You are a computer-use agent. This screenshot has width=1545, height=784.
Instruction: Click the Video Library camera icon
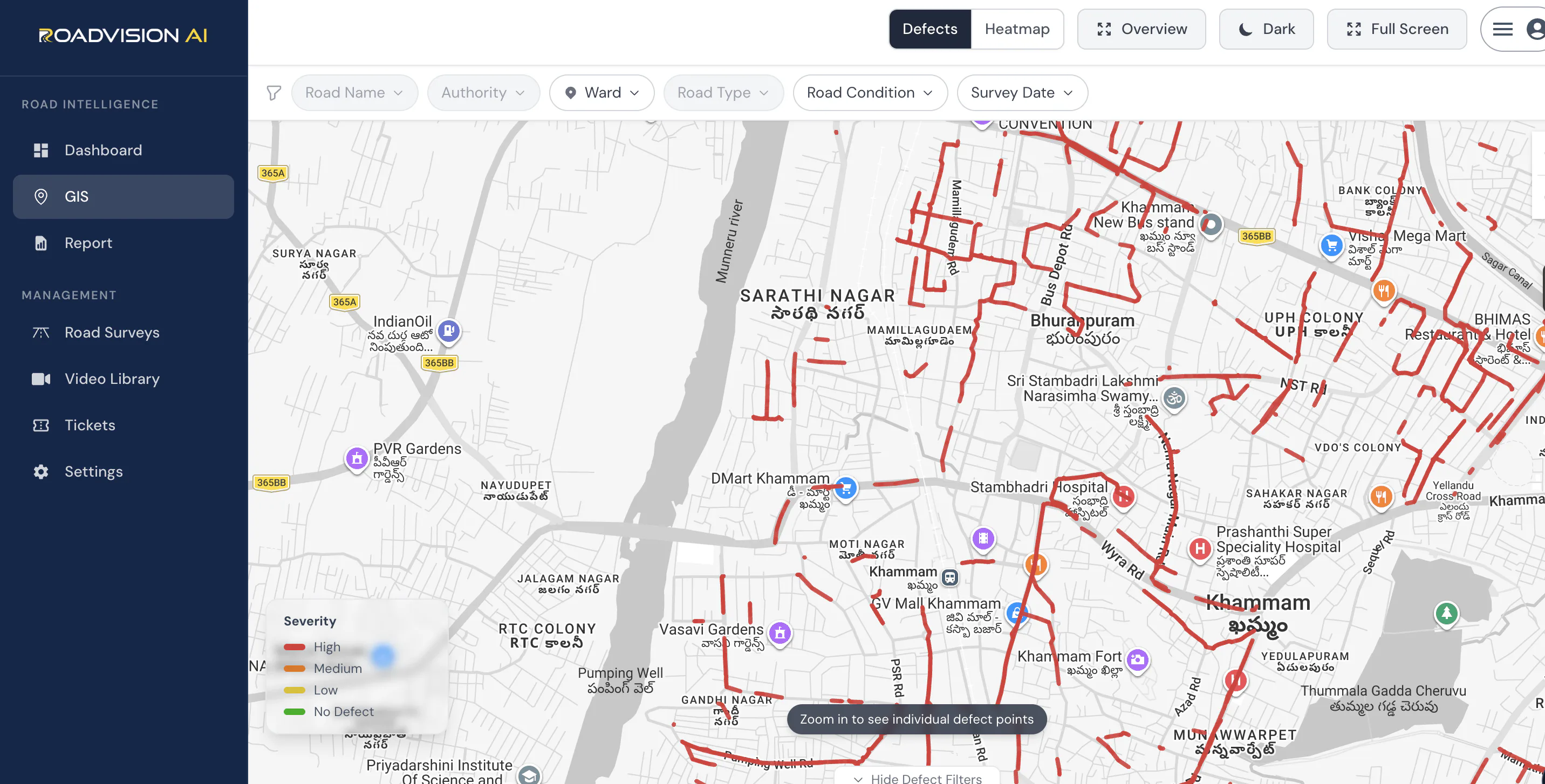41,379
